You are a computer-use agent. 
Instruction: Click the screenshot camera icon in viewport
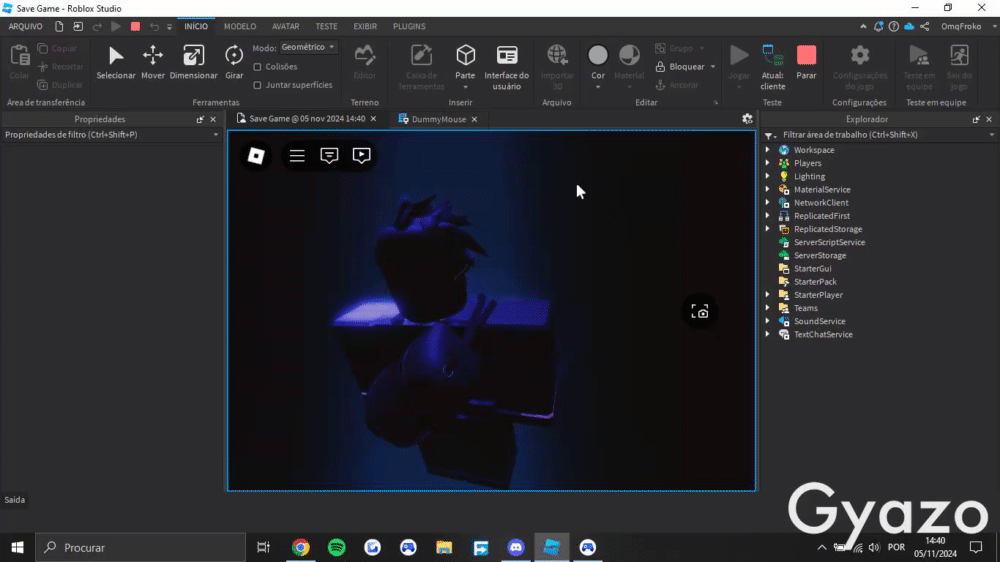point(701,312)
